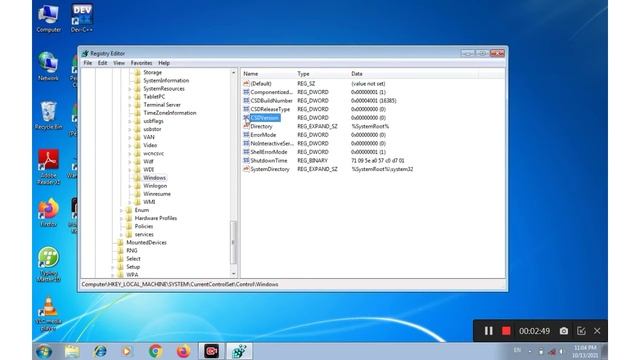Click the CSDBuildNumber DWORD value icon

(x=246, y=100)
